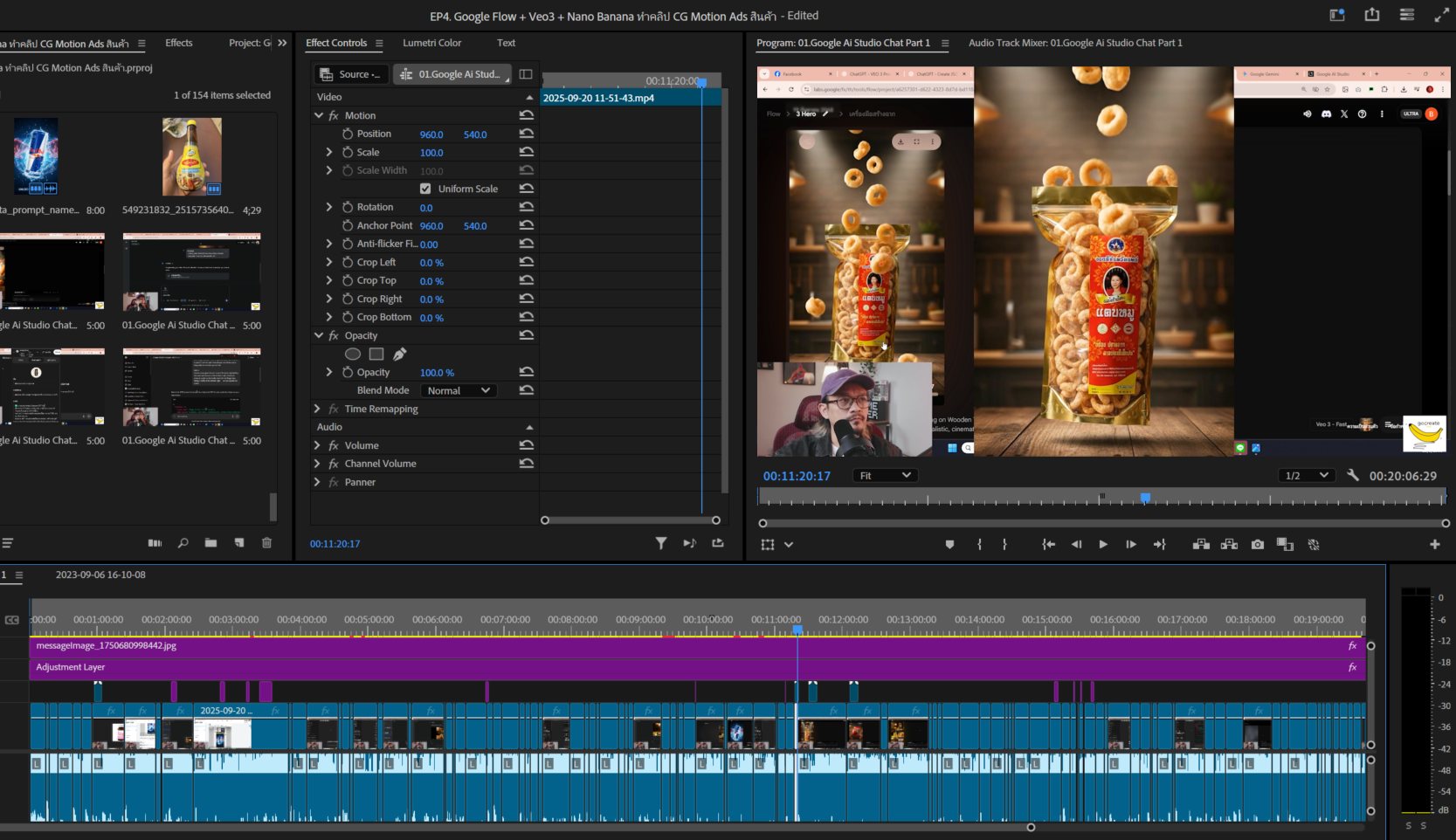The image size is (1456, 840).
Task: Create new bin in Project panel
Action: [210, 542]
